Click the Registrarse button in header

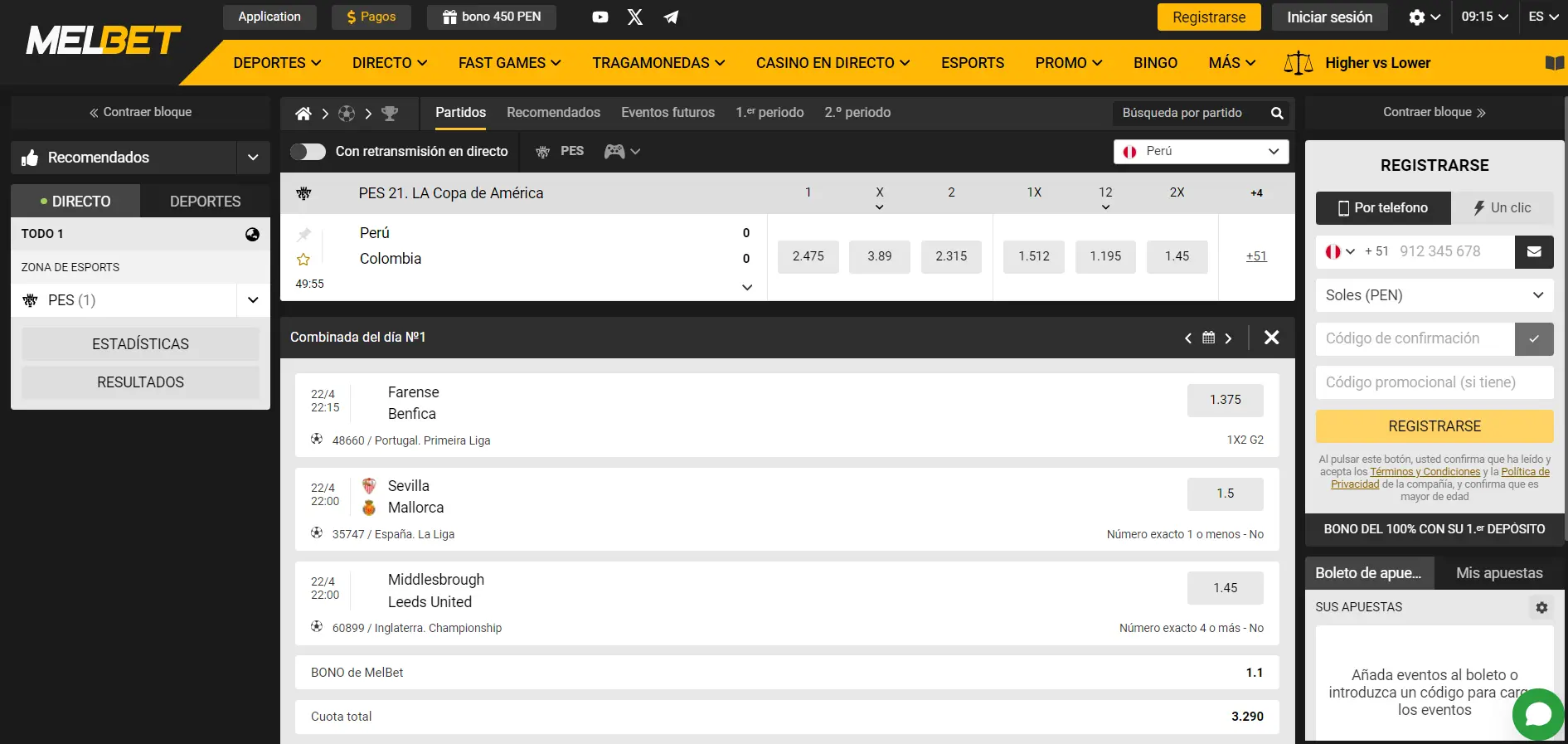(x=1209, y=17)
